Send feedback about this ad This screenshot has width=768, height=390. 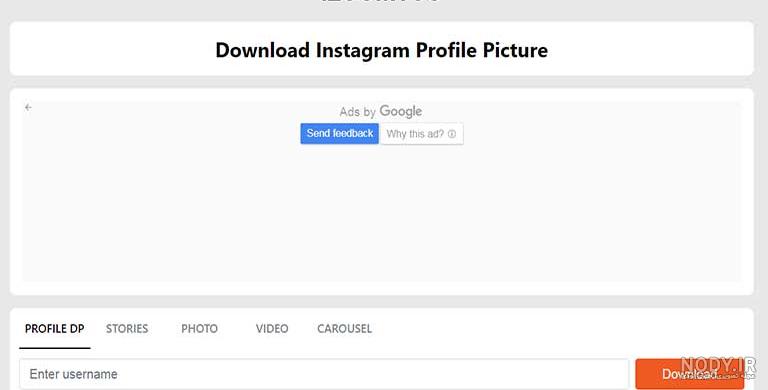339,133
